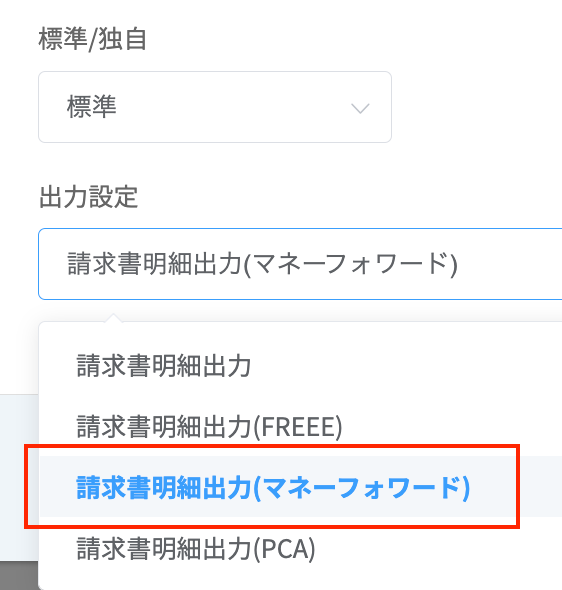Click the 標準 text inside the first select box
Screen dimensions: 562x590
[x=92, y=107]
